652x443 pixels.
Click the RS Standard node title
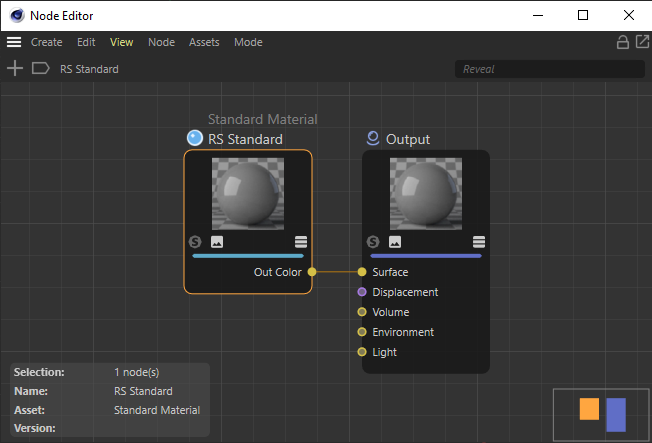pos(245,139)
